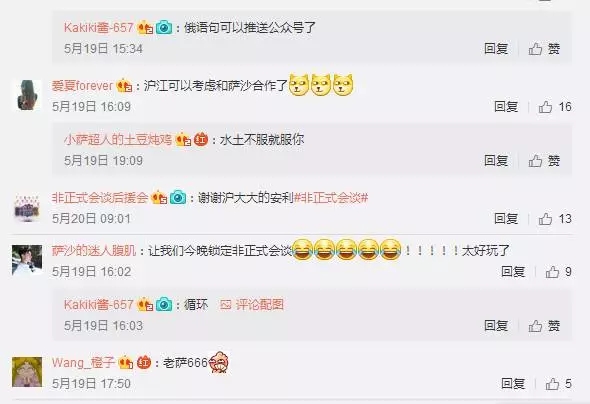Reply to Wang_橙子's comment

tap(513, 384)
